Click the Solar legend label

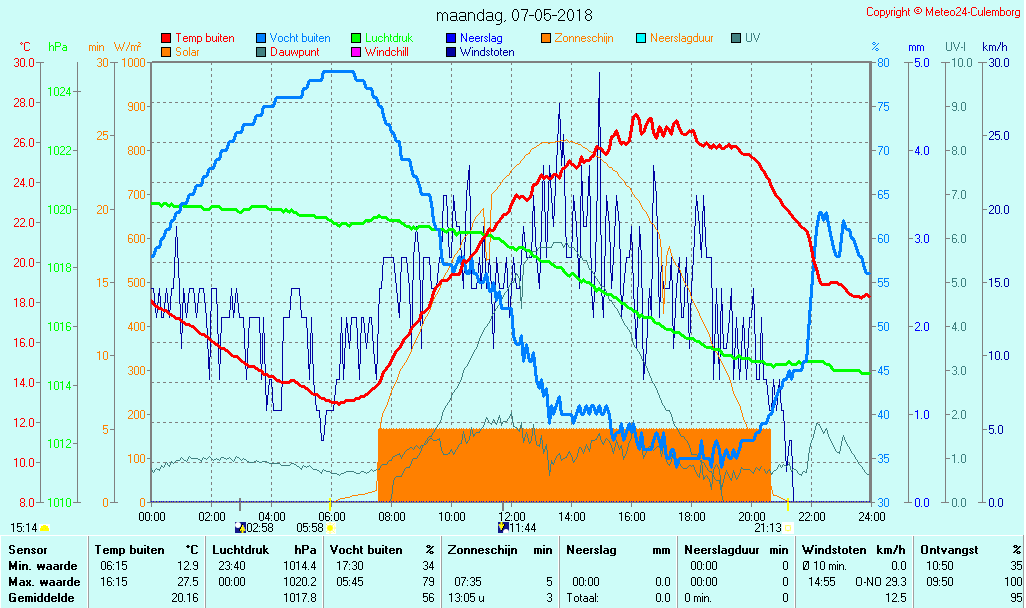pyautogui.click(x=188, y=52)
